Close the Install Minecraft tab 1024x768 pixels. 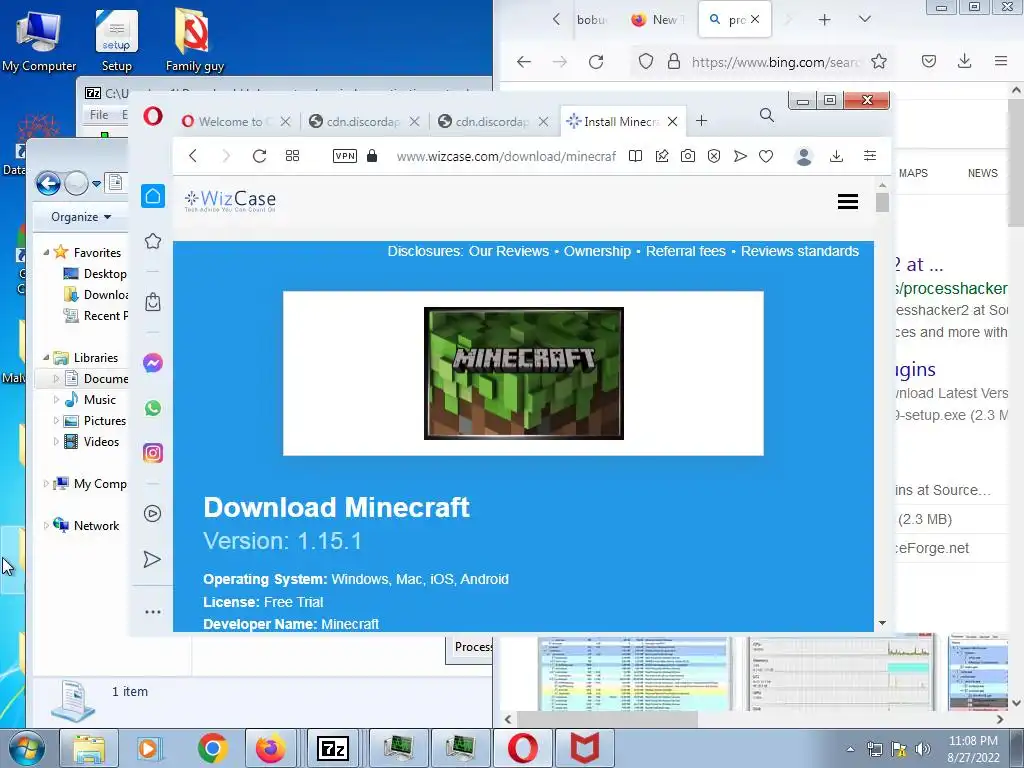pyautogui.click(x=673, y=121)
